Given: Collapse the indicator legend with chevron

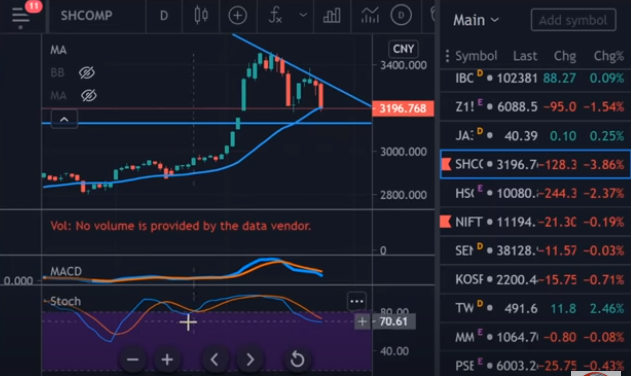Looking at the screenshot, I should point(64,119).
